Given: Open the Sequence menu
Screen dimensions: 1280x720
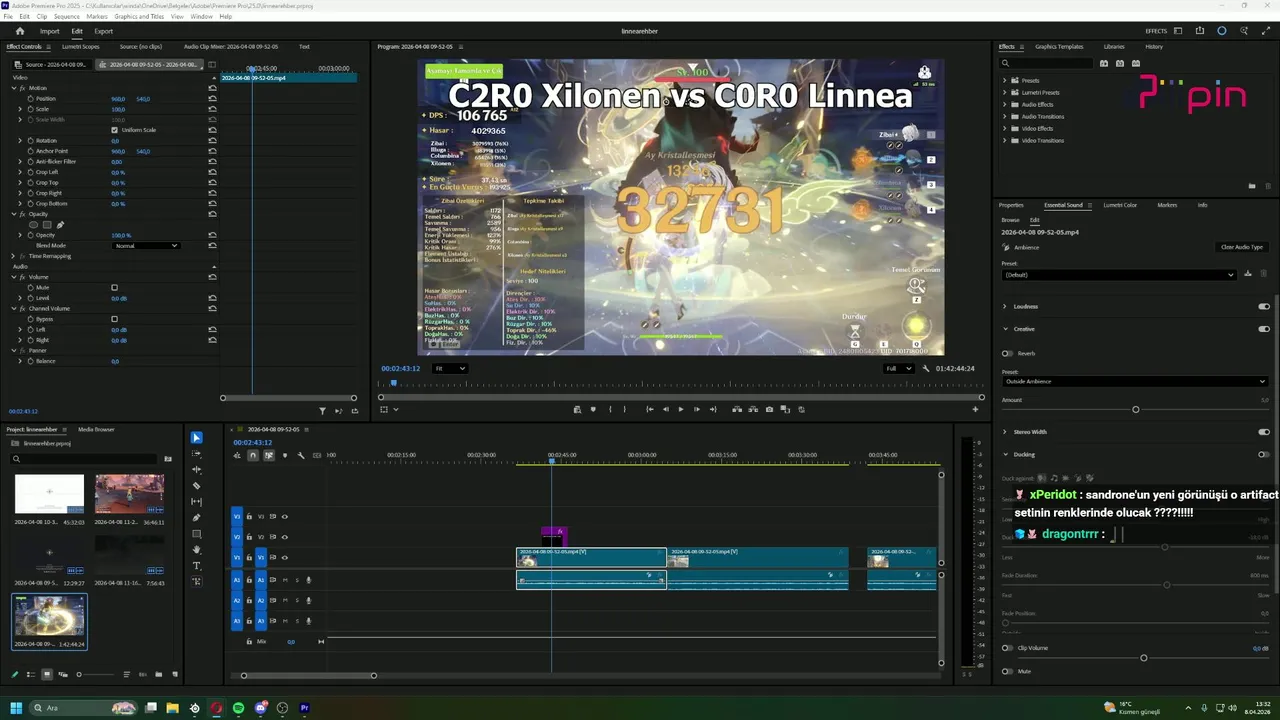Looking at the screenshot, I should tap(67, 17).
